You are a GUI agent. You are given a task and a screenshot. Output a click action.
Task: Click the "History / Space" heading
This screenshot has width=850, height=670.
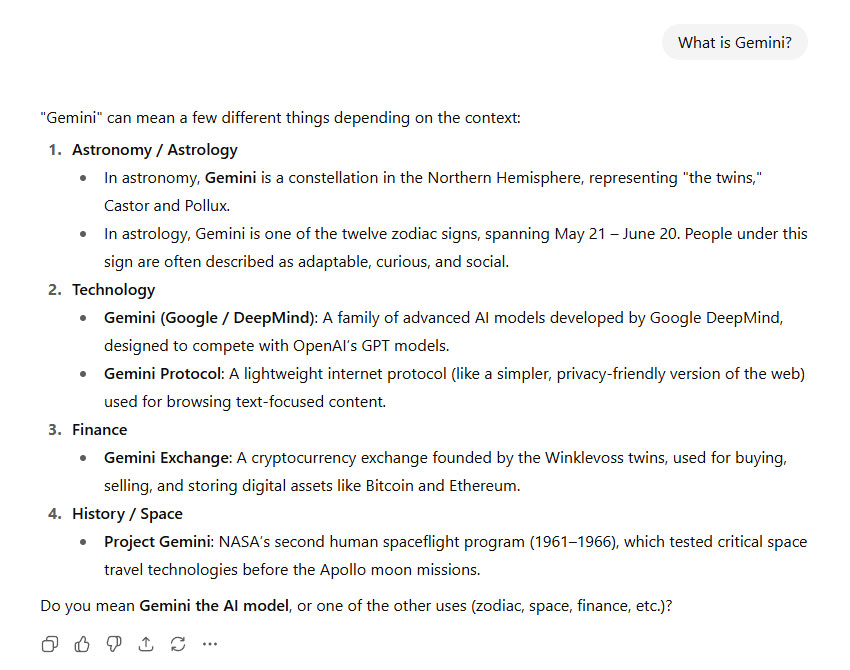click(127, 514)
